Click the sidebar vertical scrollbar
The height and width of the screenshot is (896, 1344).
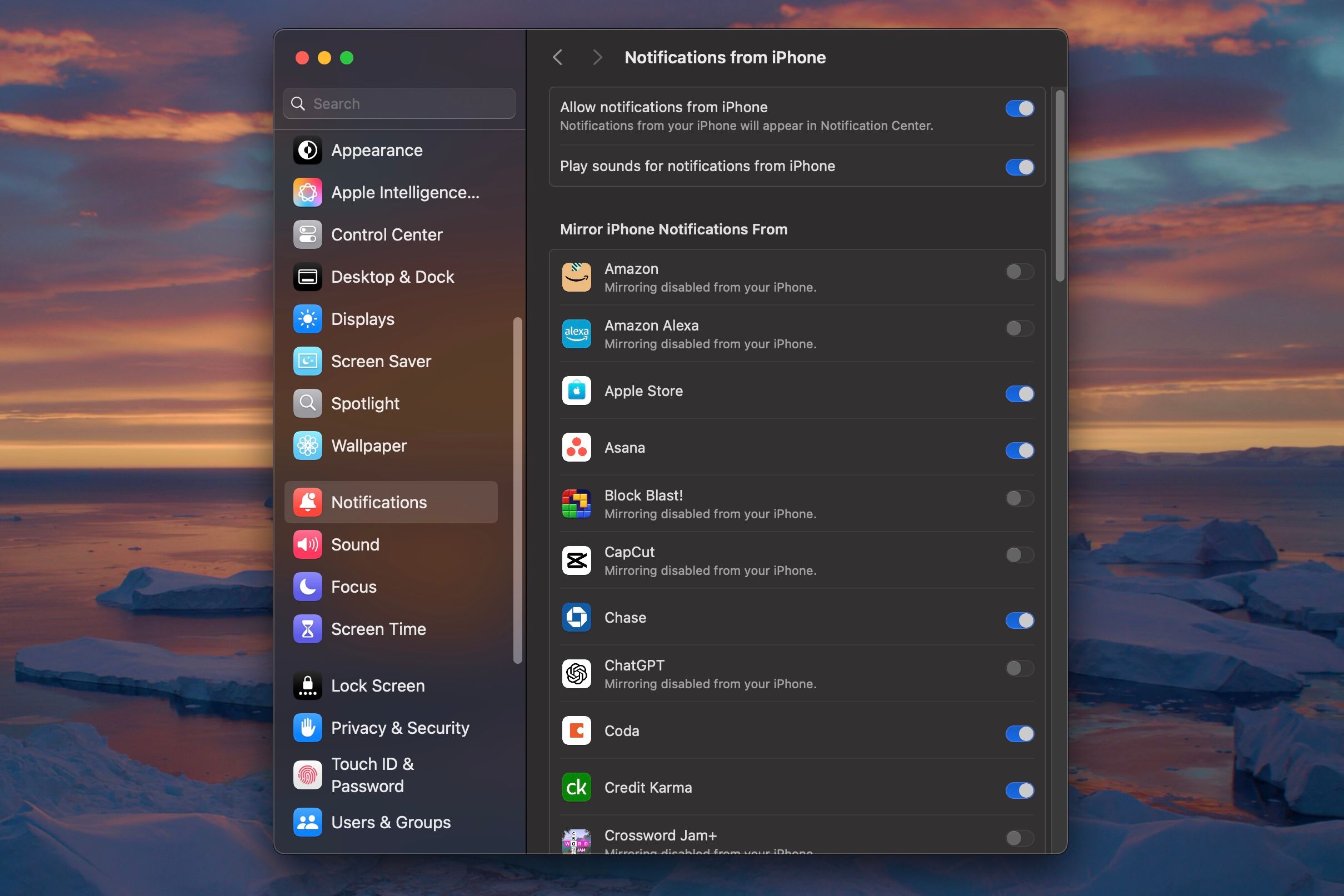[x=518, y=490]
